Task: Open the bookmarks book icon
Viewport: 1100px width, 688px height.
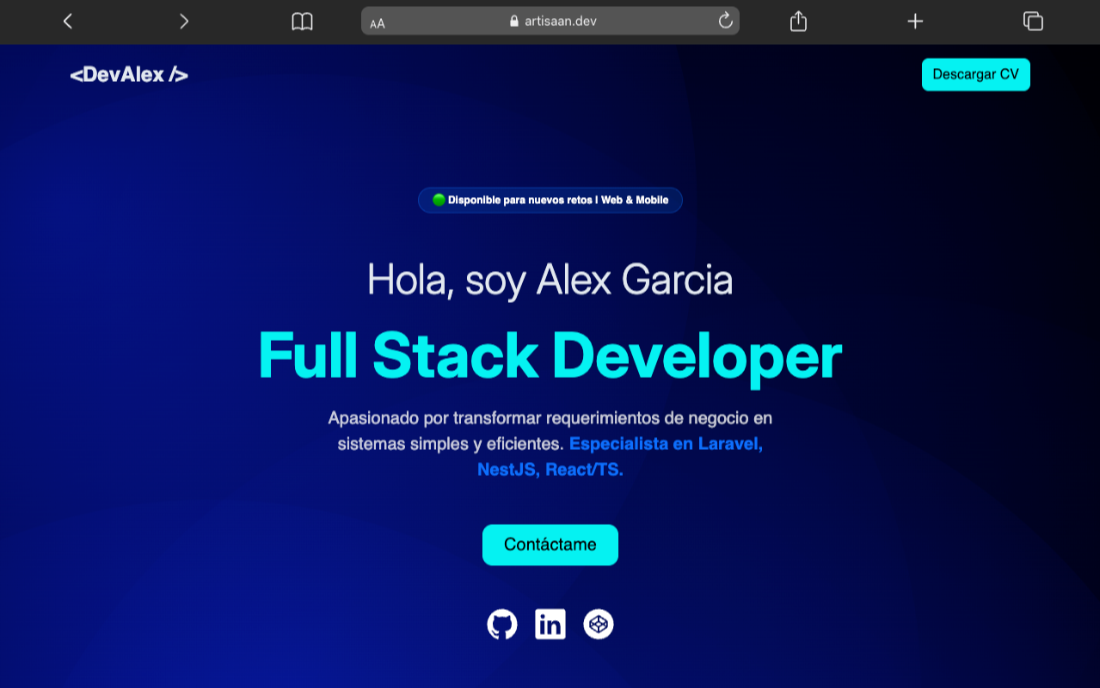Action: point(302,22)
